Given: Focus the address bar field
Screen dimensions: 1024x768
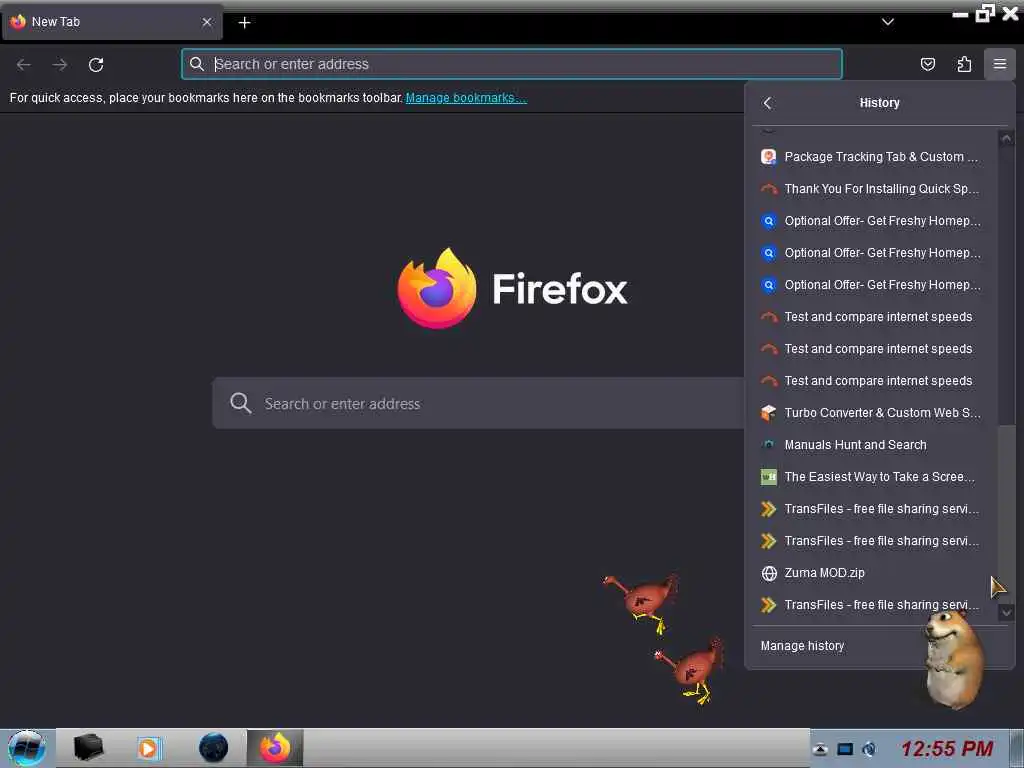Looking at the screenshot, I should 512,64.
